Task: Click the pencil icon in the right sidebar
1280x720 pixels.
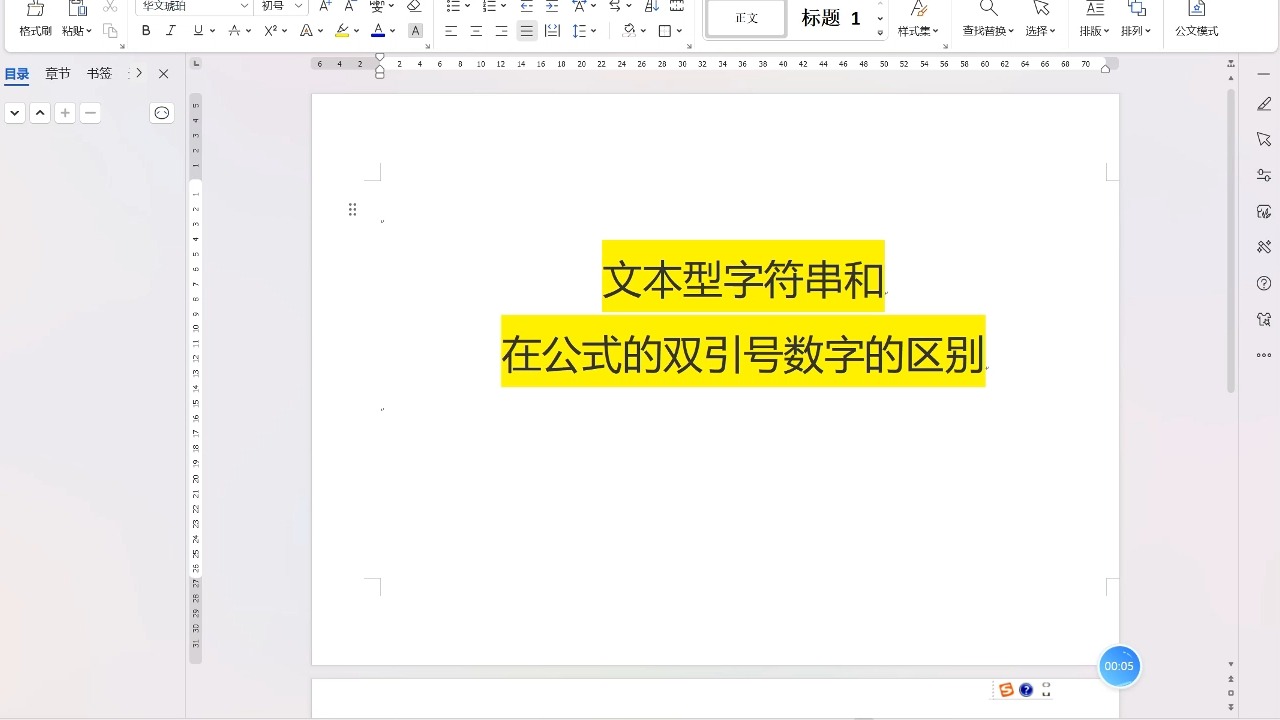Action: (1264, 104)
